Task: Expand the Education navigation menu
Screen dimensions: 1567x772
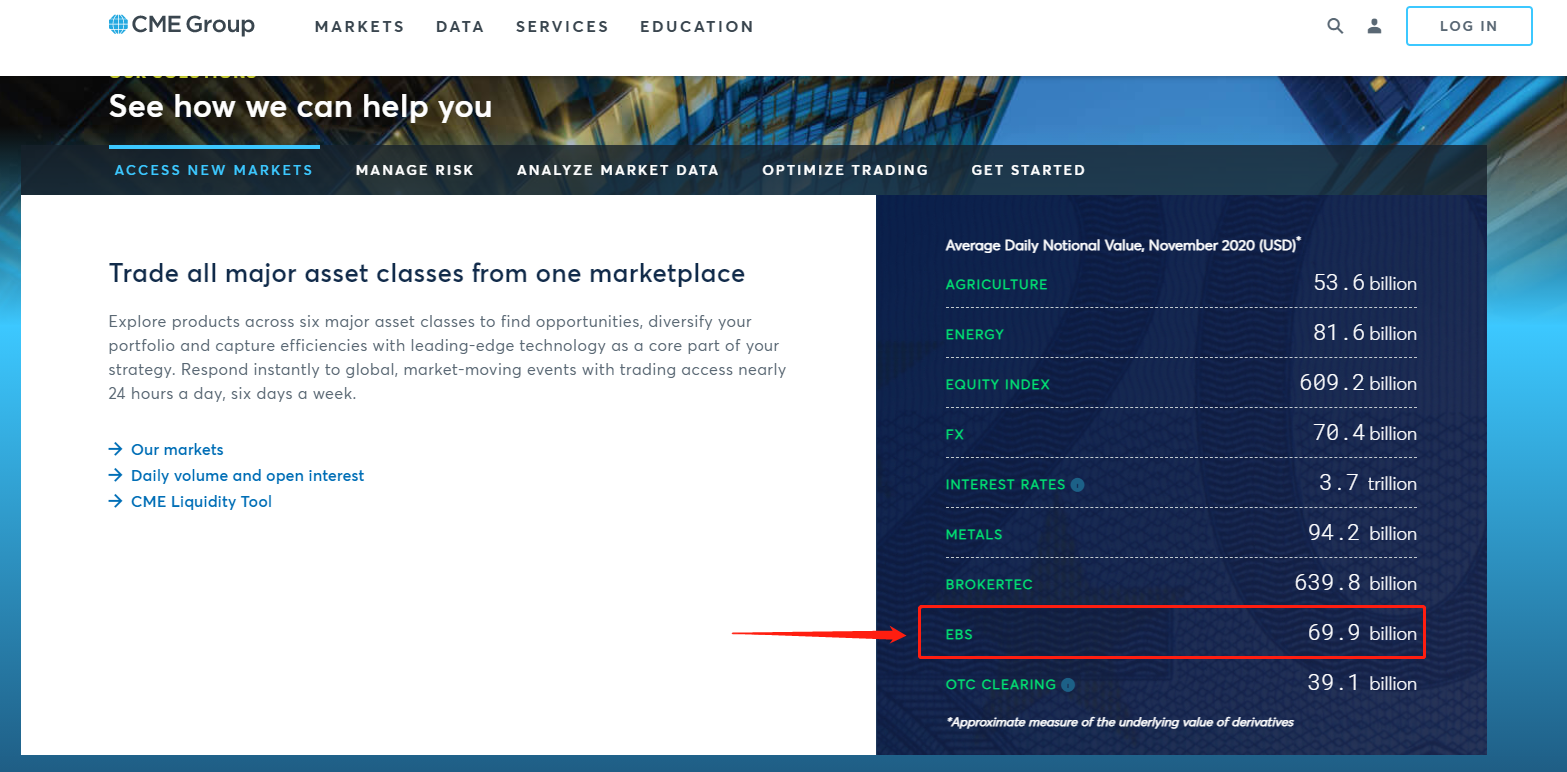Action: pyautogui.click(x=697, y=27)
